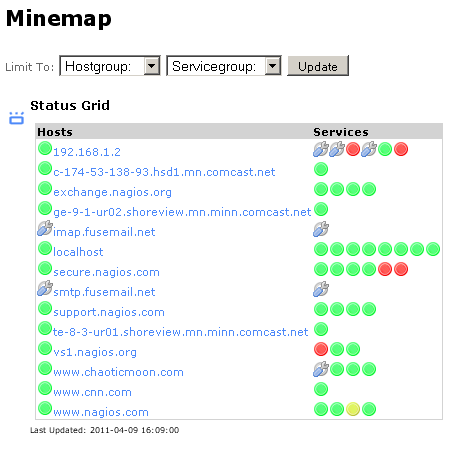Click the dashlet icon beside Status Grid
Viewport: 464px width, 464px height.
point(16,118)
